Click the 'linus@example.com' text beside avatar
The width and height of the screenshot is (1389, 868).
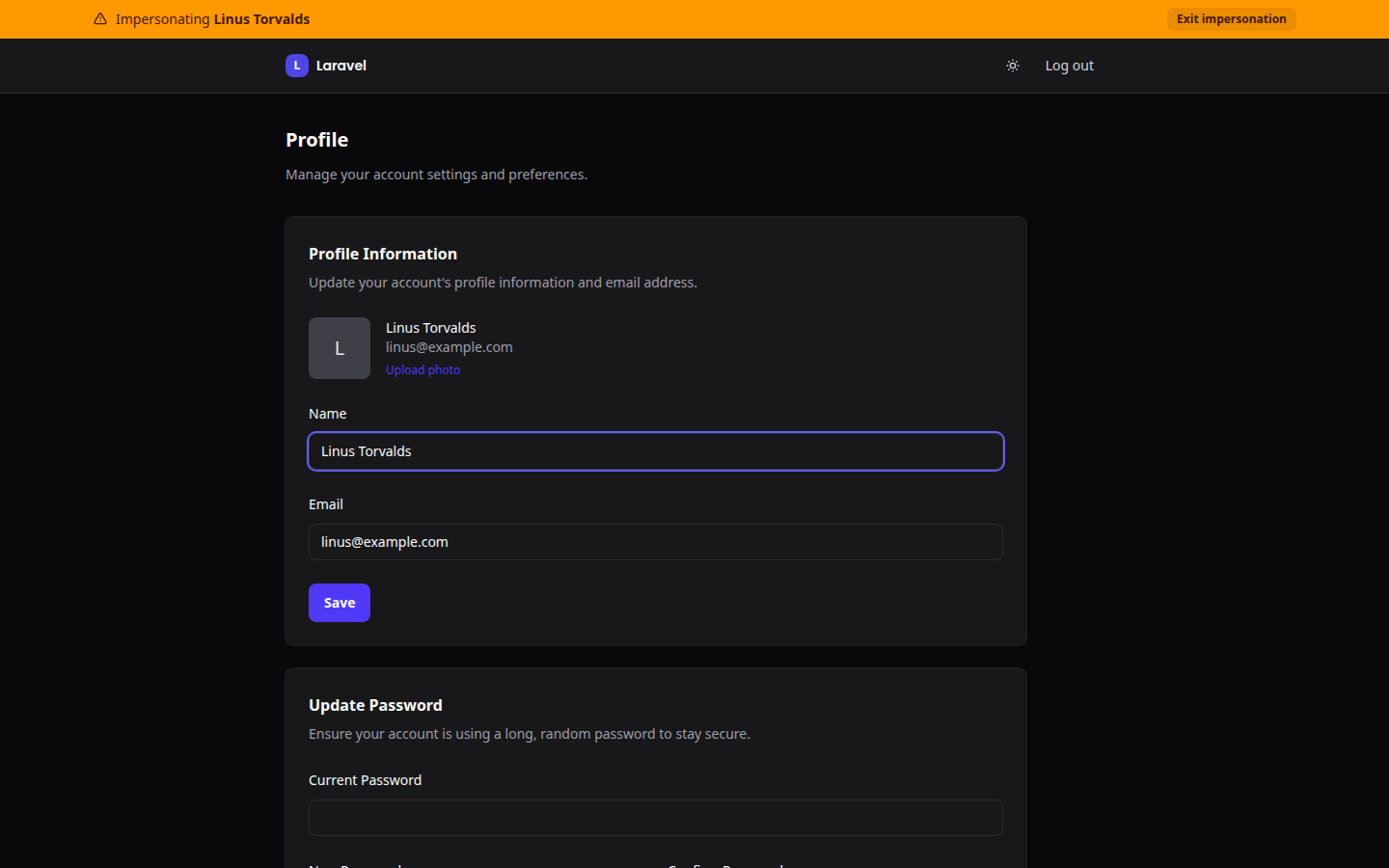[449, 347]
